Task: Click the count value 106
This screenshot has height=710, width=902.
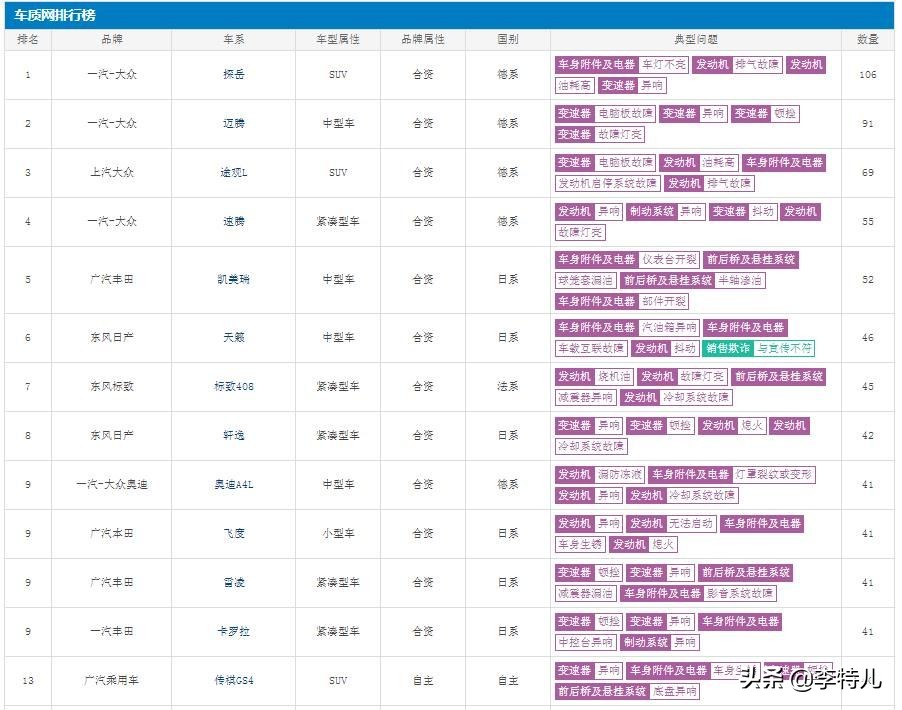Action: 867,74
